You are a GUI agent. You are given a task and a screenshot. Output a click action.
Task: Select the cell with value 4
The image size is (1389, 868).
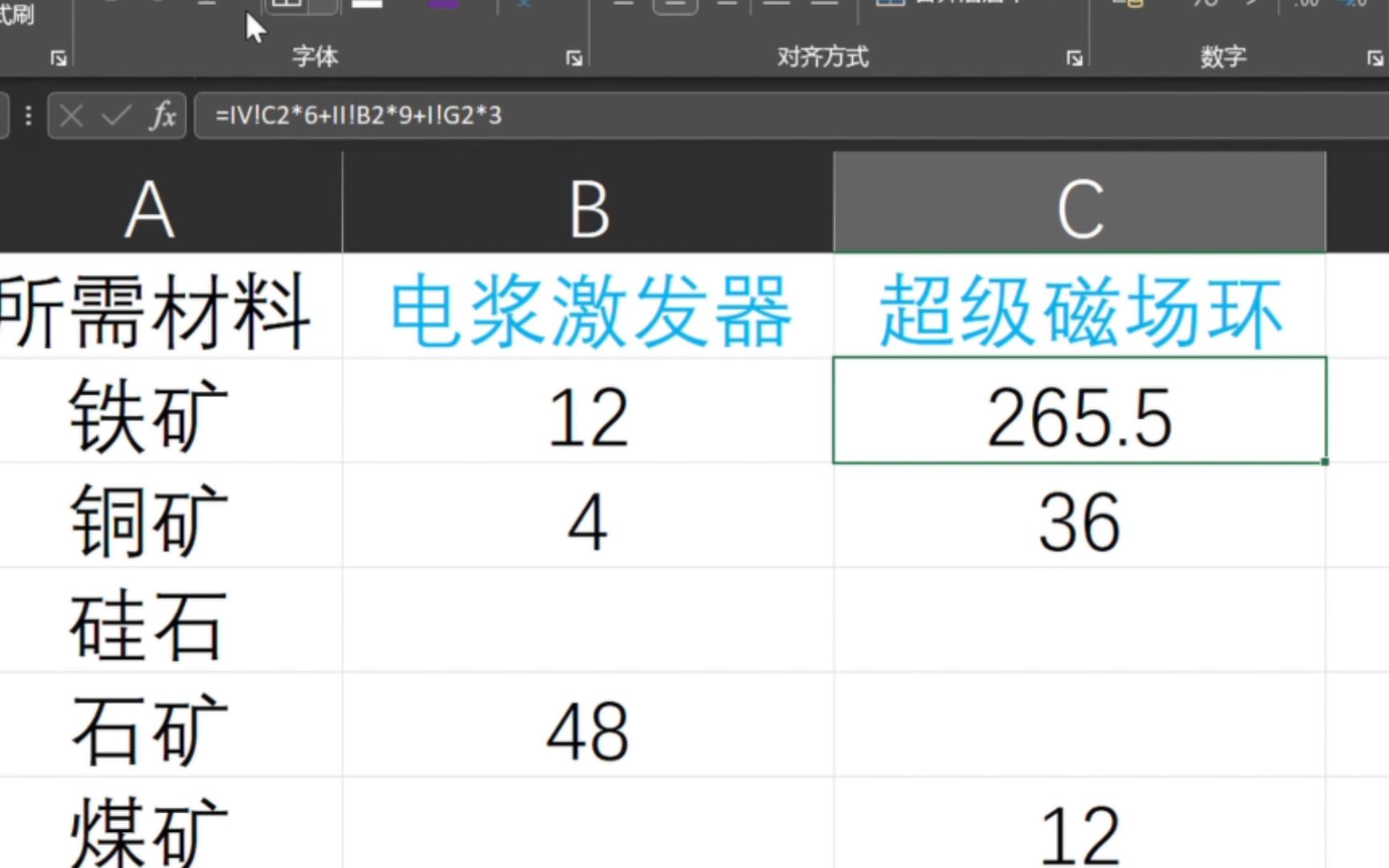588,515
